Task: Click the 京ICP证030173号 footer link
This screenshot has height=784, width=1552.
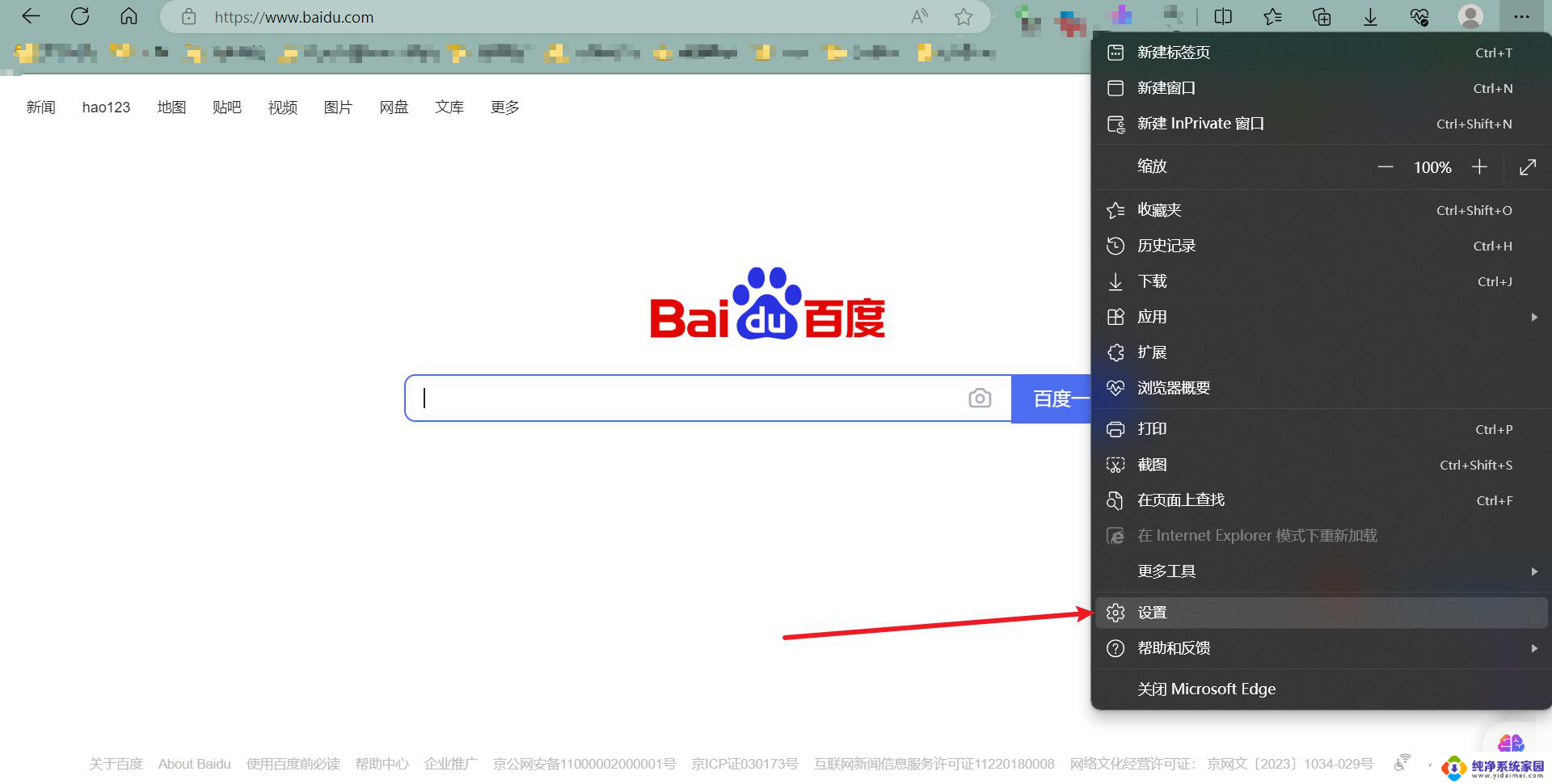Action: [744, 764]
